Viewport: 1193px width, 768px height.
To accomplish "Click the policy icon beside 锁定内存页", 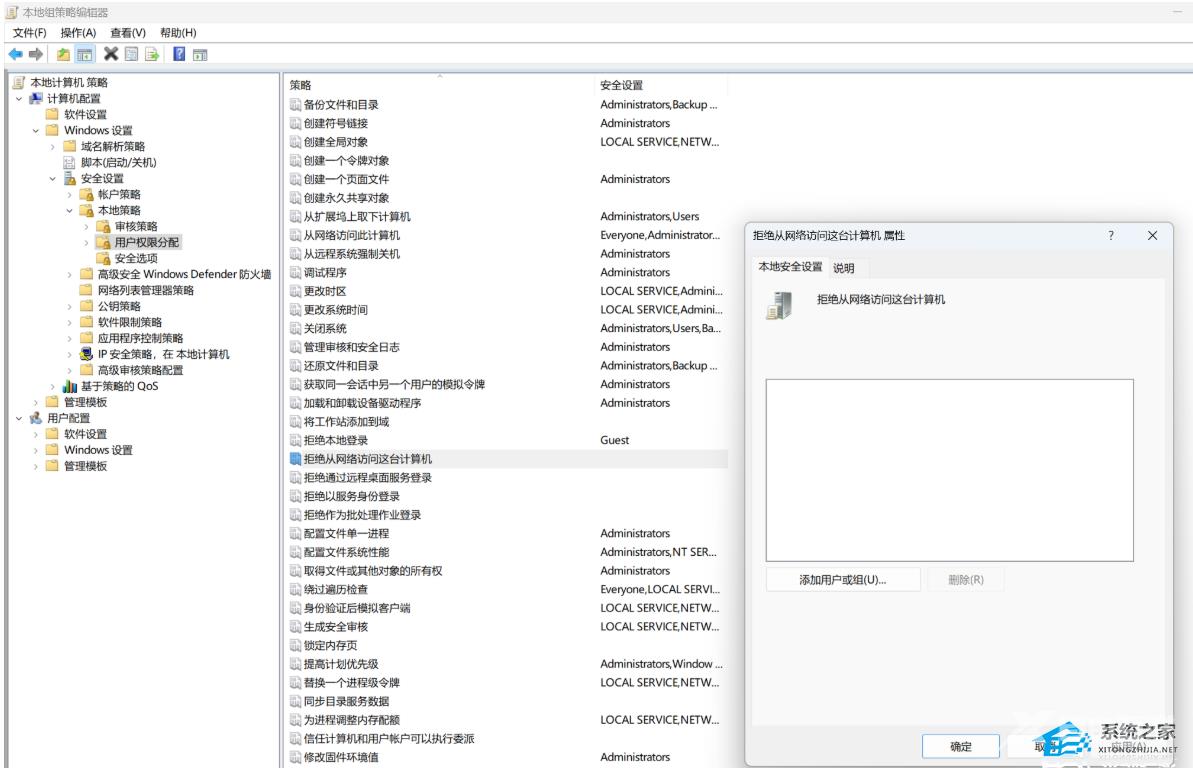I will 295,645.
